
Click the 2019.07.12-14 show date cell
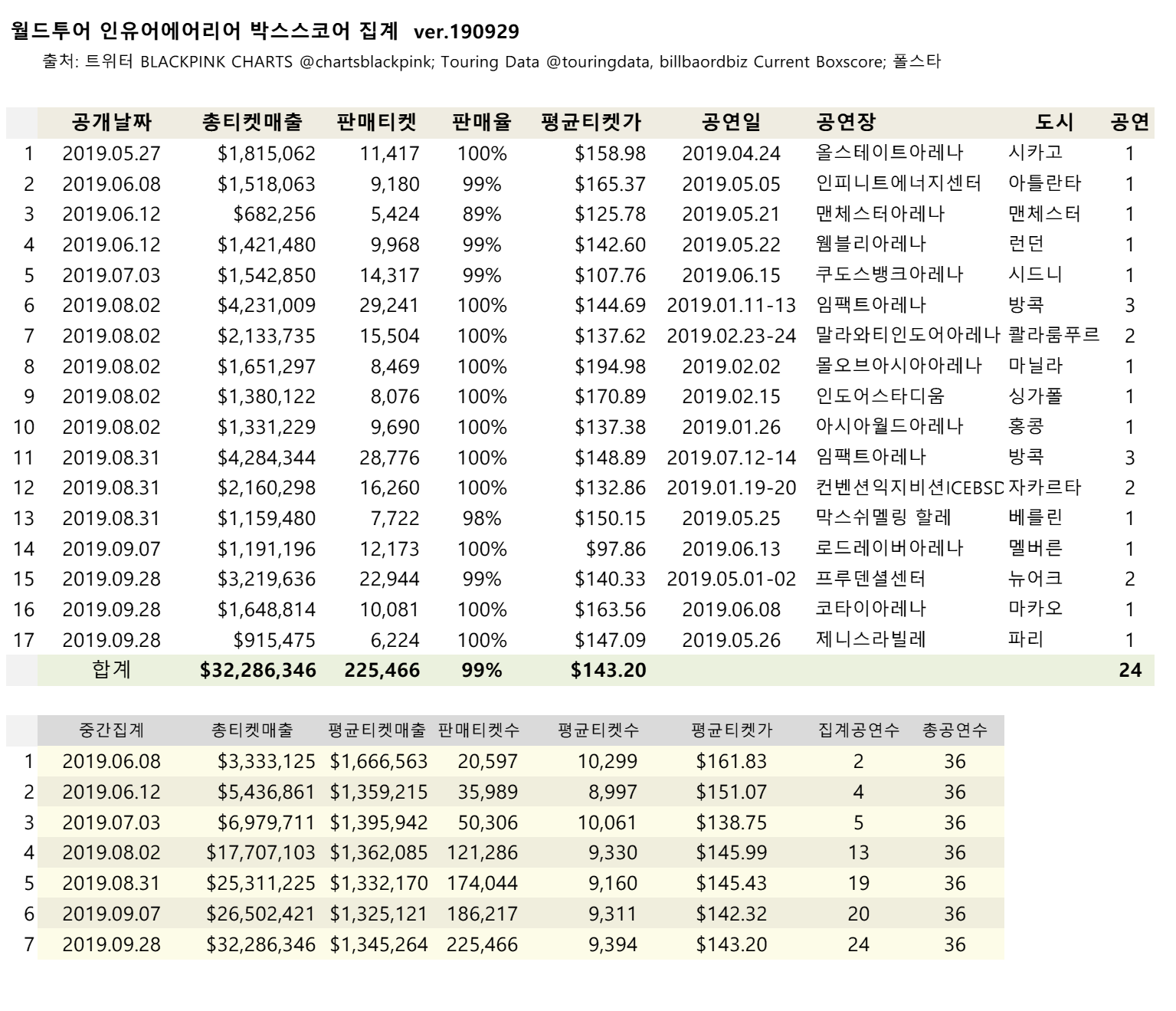[x=732, y=458]
